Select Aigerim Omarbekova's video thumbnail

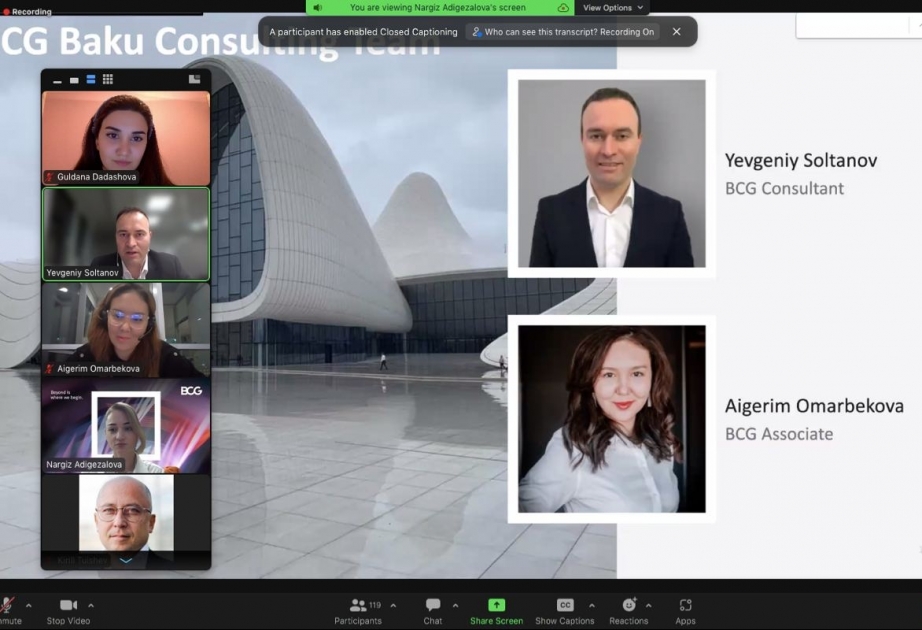click(126, 330)
